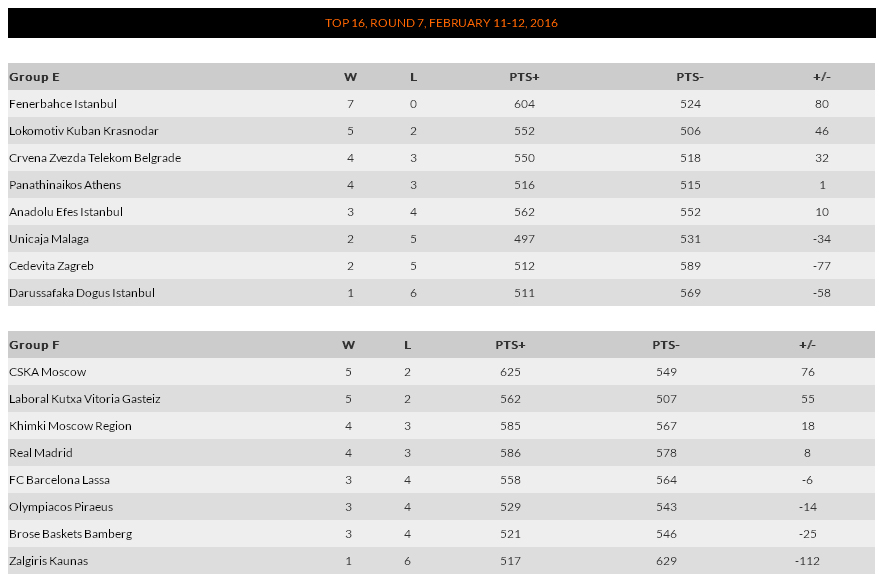
Task: Click Anadolu Efes Istanbul team name
Action: [x=65, y=212]
